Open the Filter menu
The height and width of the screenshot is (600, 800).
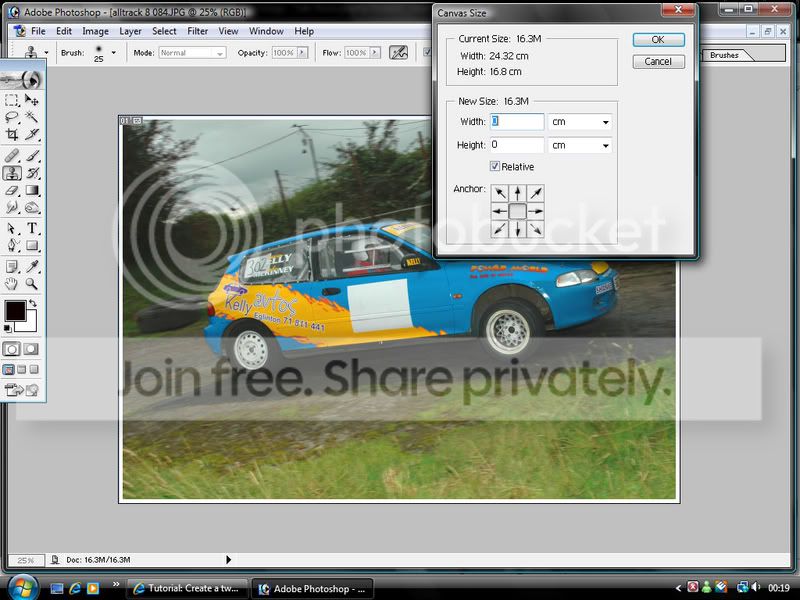tap(200, 31)
